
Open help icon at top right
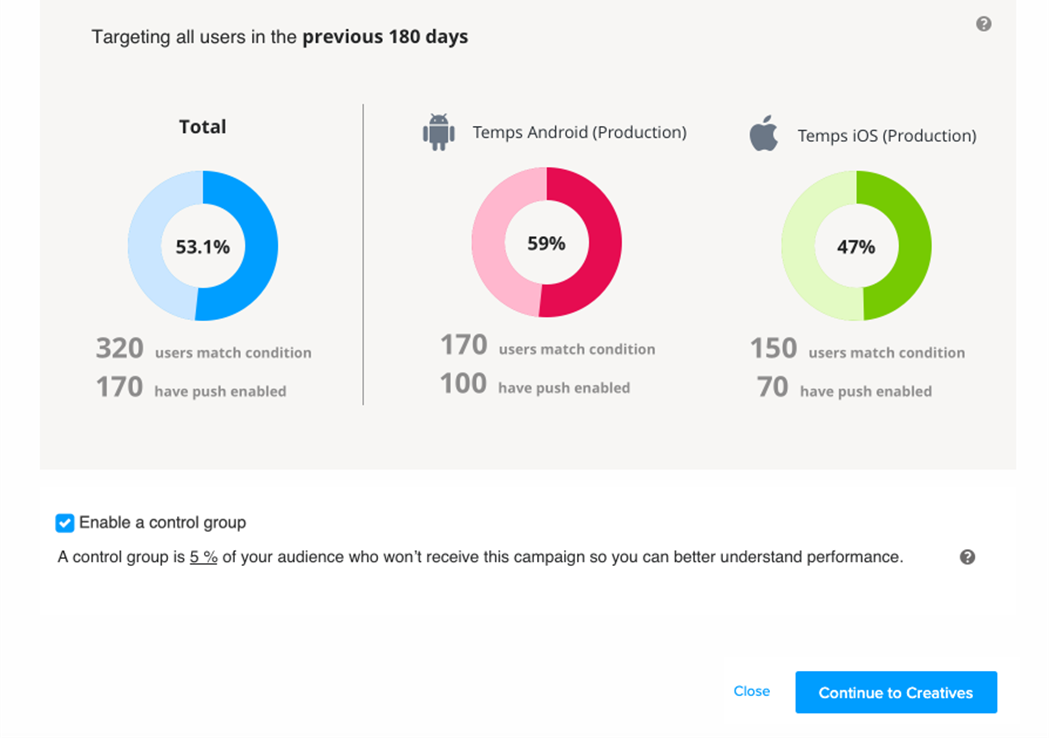point(984,24)
